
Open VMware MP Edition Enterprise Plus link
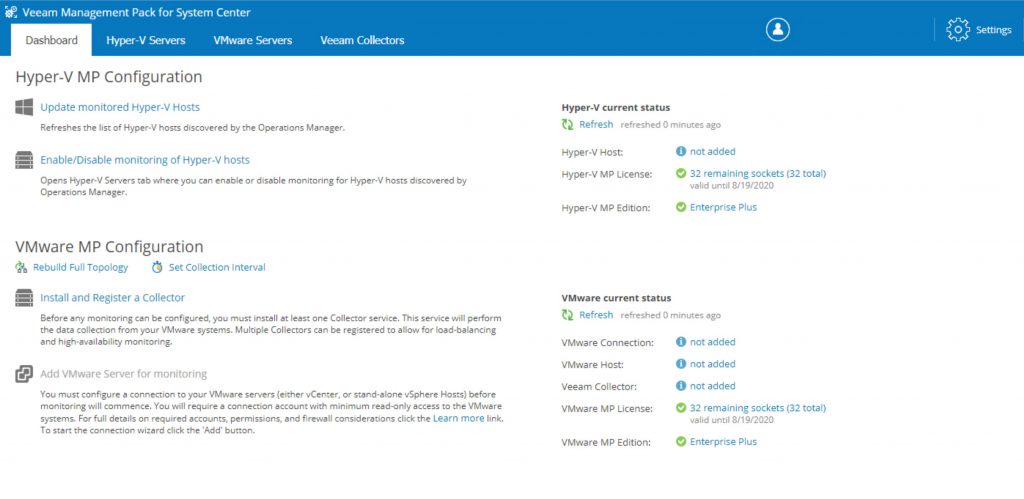(x=724, y=442)
